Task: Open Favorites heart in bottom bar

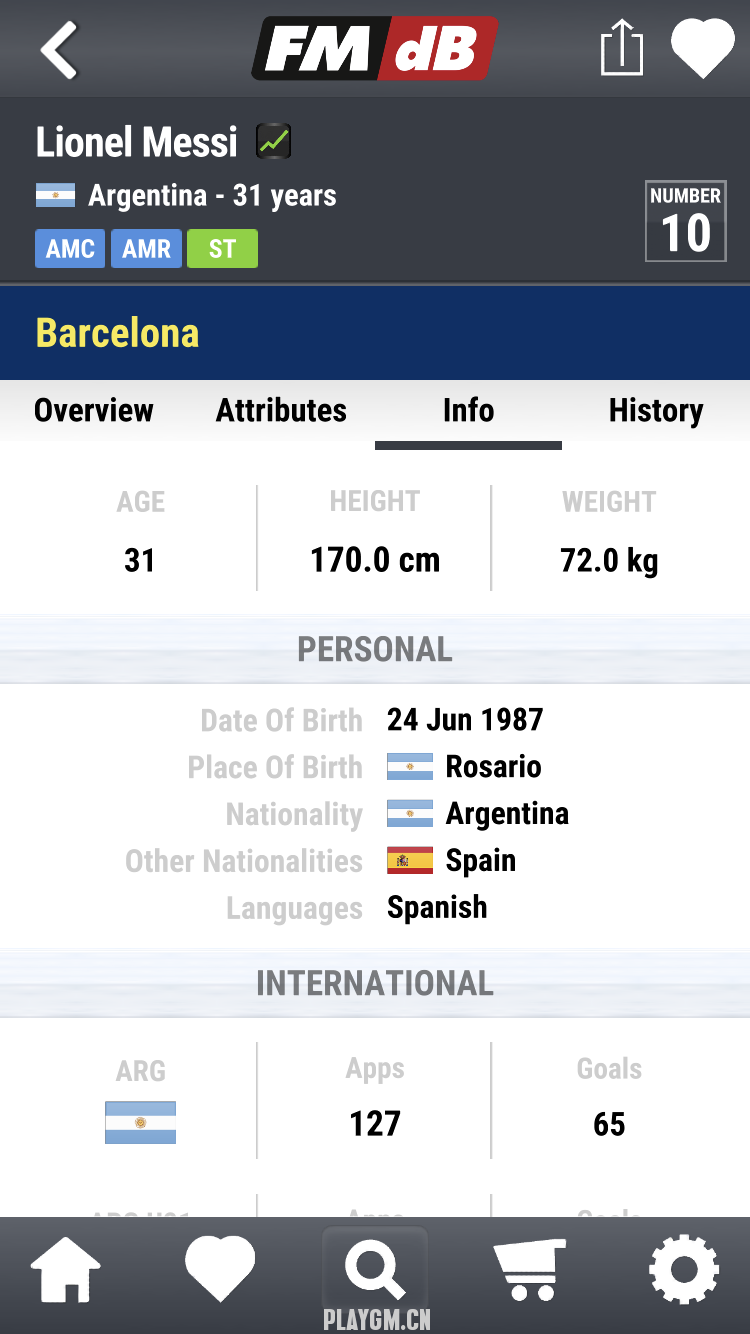Action: point(220,1269)
